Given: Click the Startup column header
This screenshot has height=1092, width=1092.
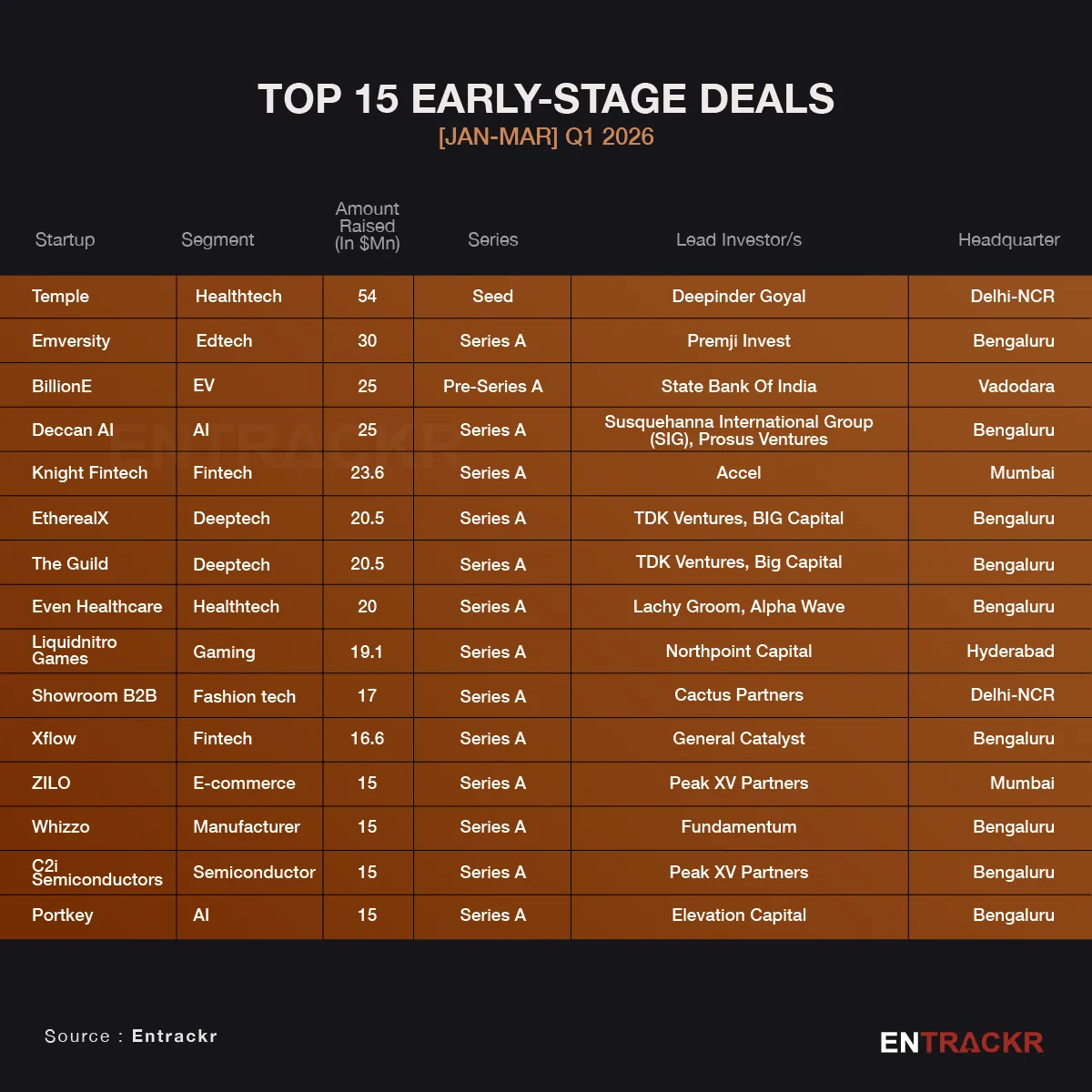Looking at the screenshot, I should point(65,239).
